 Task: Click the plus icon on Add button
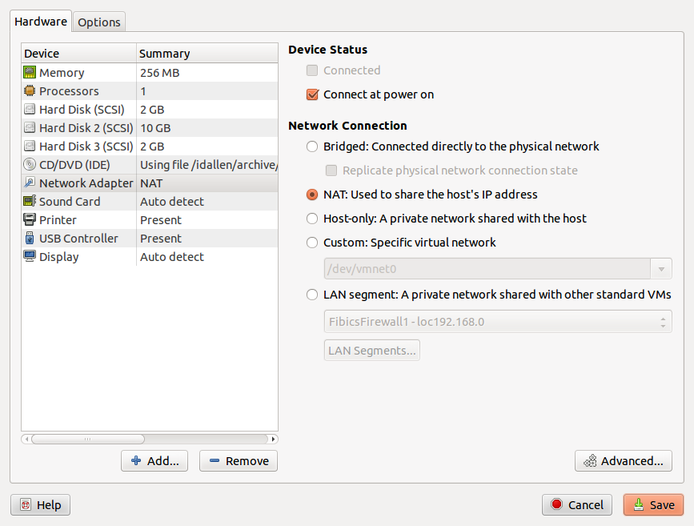click(x=136, y=461)
